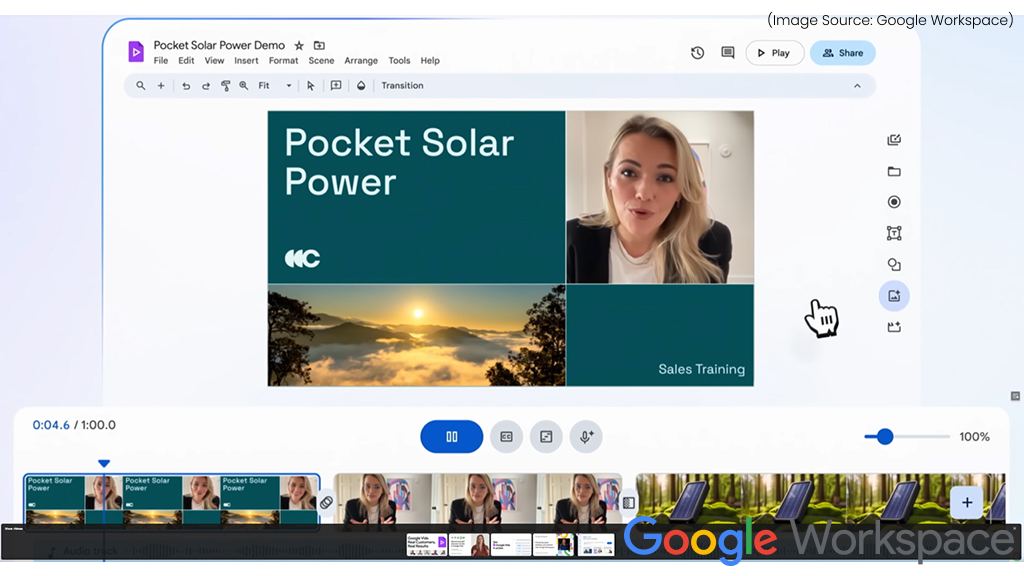Open version history clock icon

click(697, 53)
